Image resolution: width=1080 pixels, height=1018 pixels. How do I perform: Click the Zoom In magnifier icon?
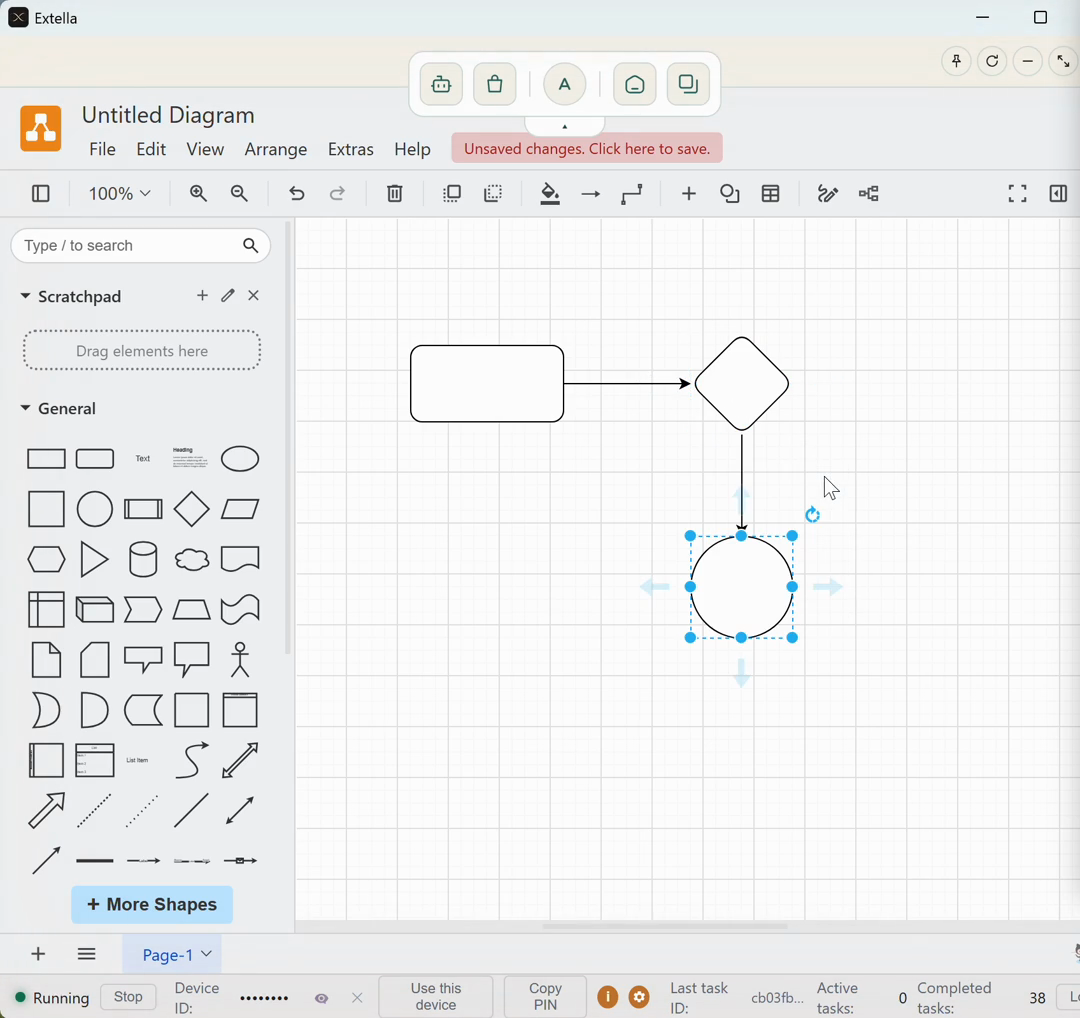[x=198, y=194]
